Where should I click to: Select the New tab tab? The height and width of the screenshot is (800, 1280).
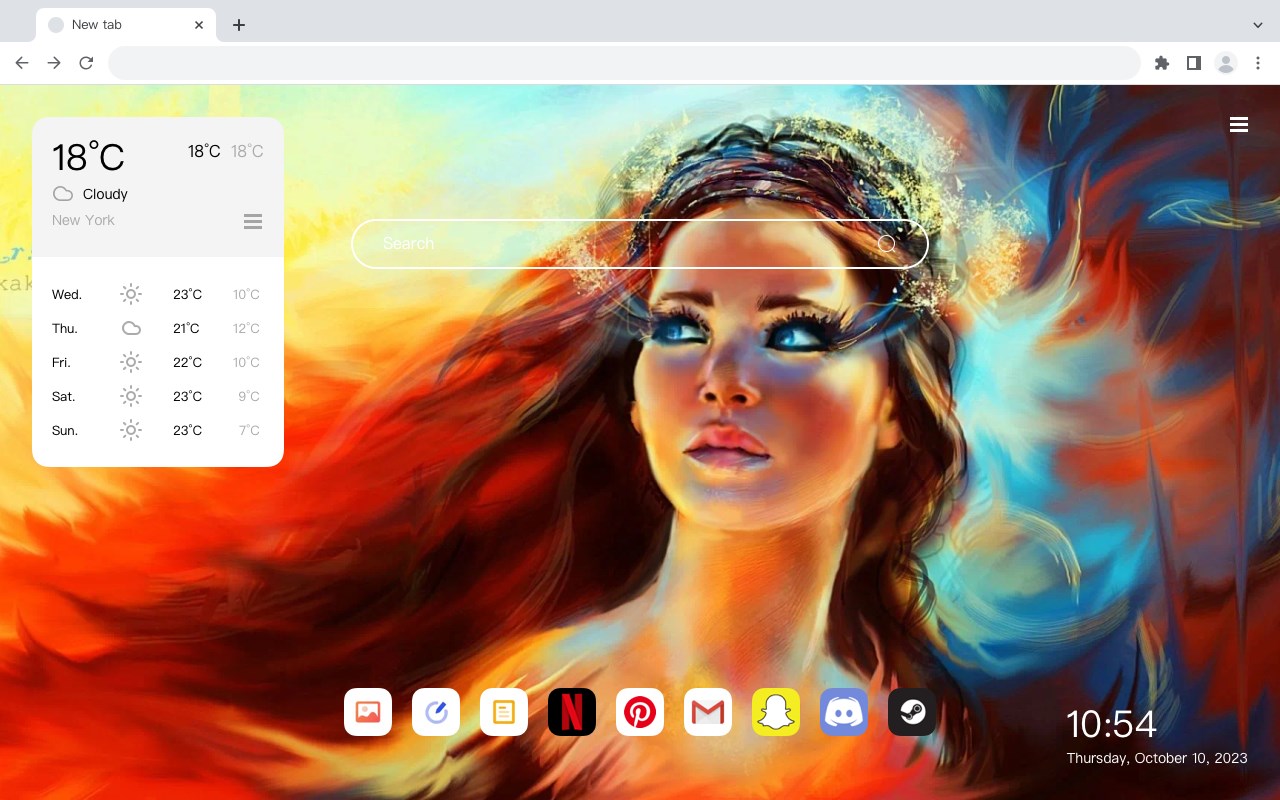126,25
